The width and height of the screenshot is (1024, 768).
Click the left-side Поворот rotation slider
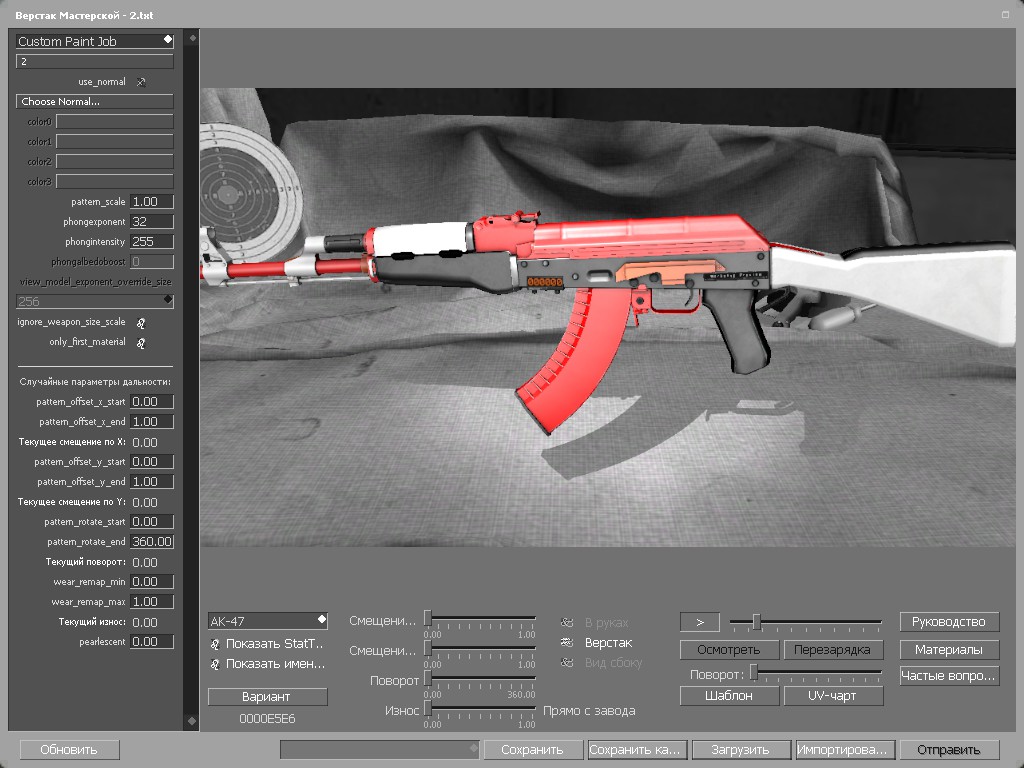[x=480, y=678]
